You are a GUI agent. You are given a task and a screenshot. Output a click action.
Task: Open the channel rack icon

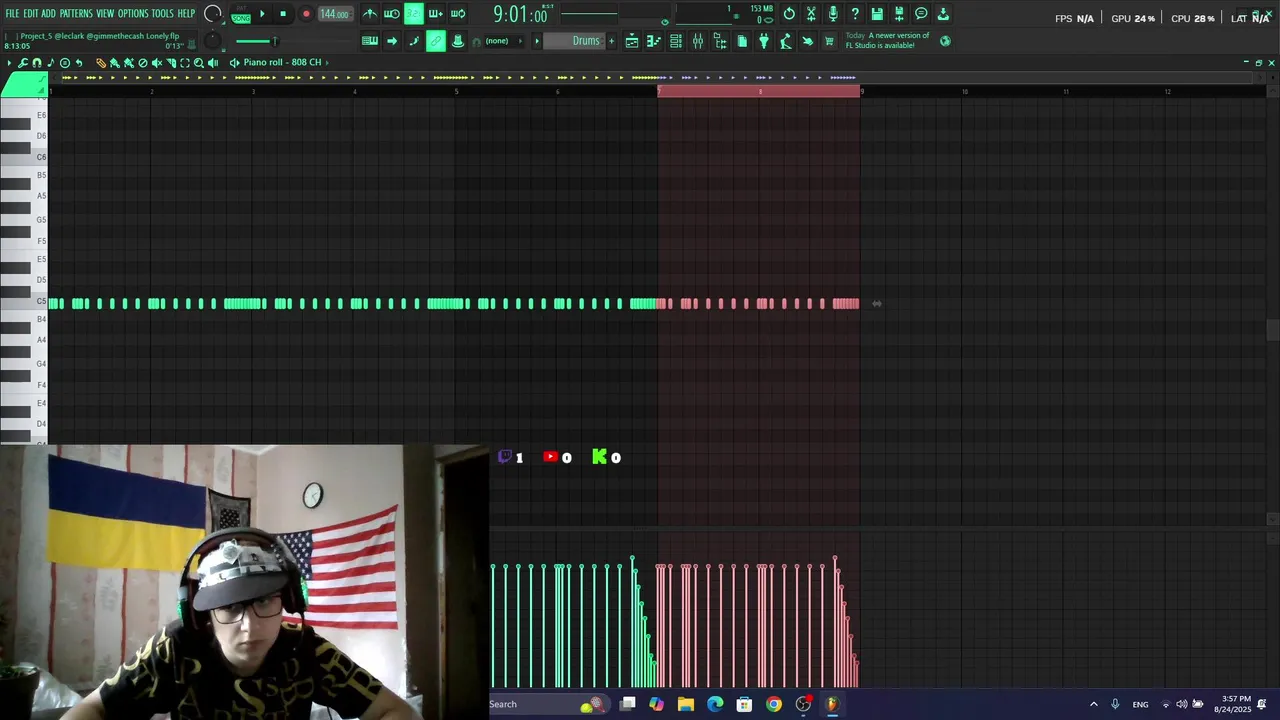676,41
